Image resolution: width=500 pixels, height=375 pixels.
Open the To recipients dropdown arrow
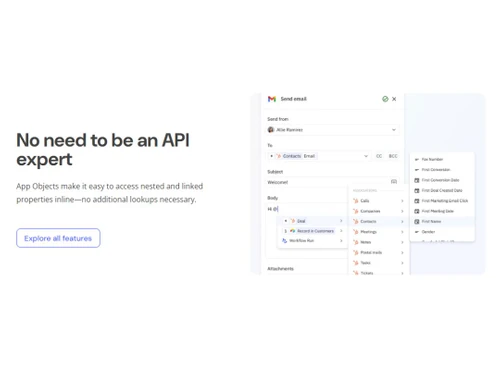click(366, 156)
